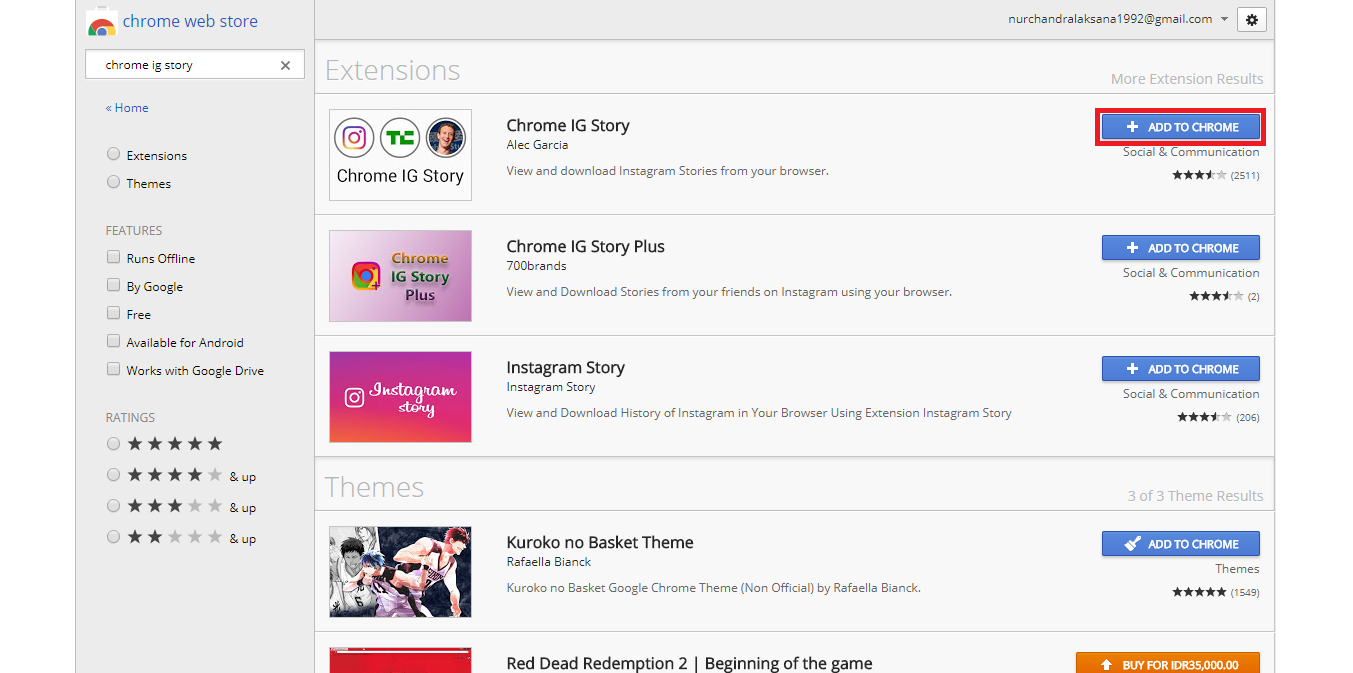Clear the search box with X icon

tap(285, 65)
